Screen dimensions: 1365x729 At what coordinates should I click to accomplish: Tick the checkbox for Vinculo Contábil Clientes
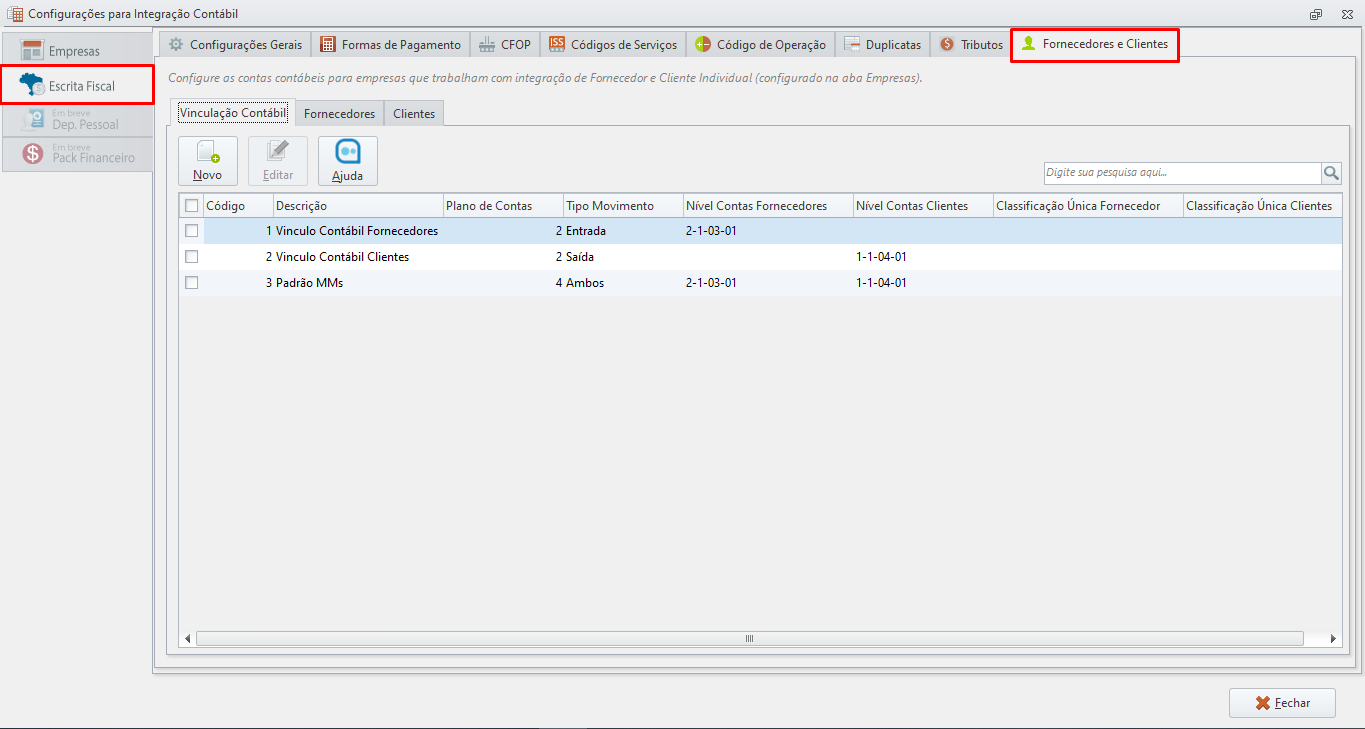(x=192, y=256)
